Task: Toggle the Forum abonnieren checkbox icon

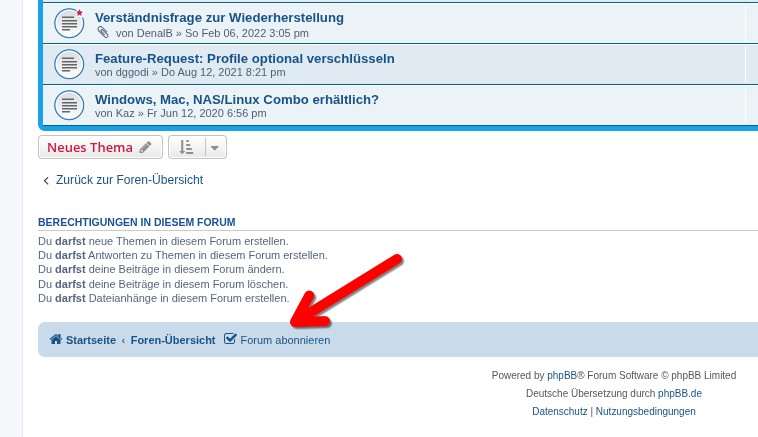Action: coord(230,339)
